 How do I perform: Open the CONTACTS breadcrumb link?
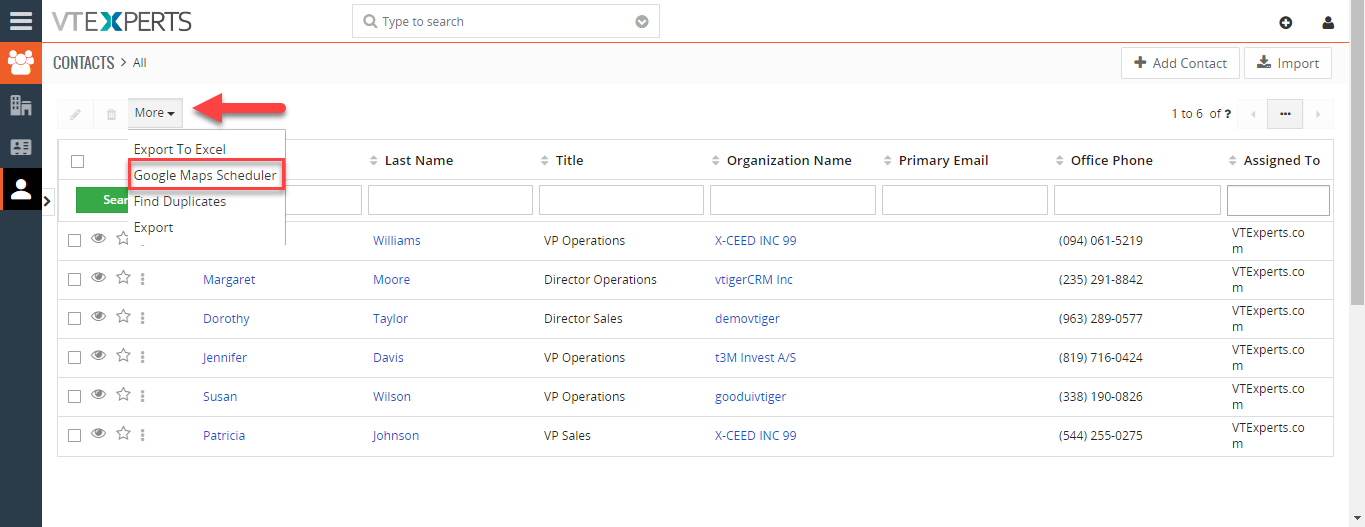pyautogui.click(x=84, y=63)
